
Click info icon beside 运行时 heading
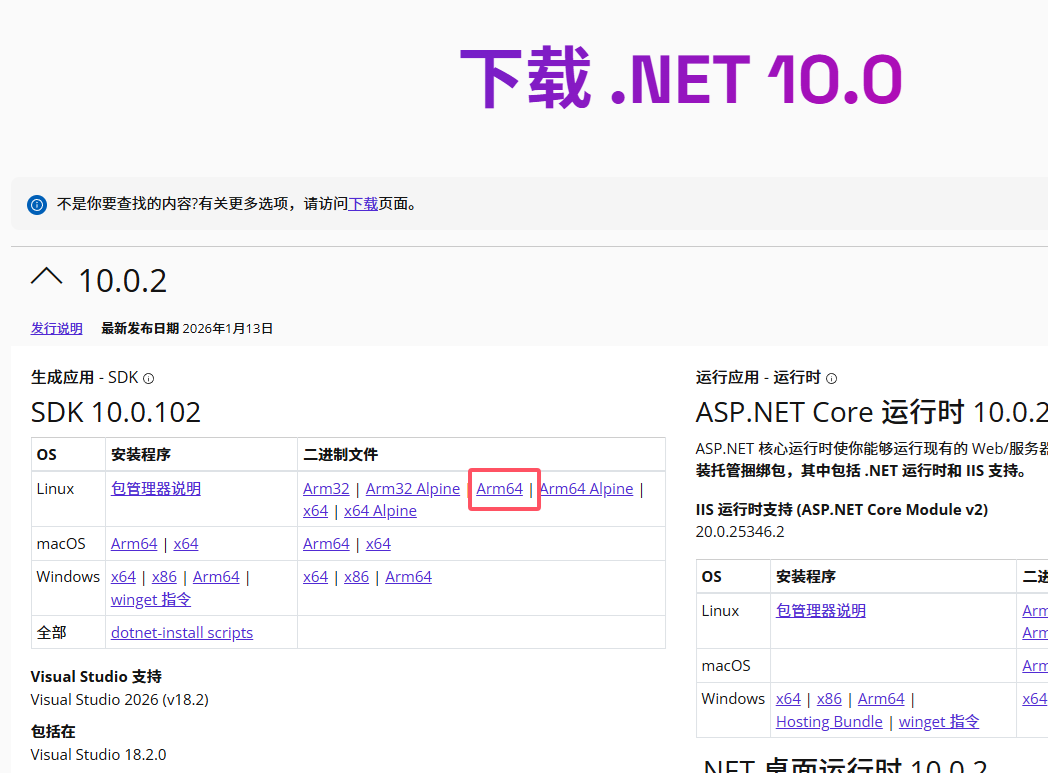(x=831, y=378)
